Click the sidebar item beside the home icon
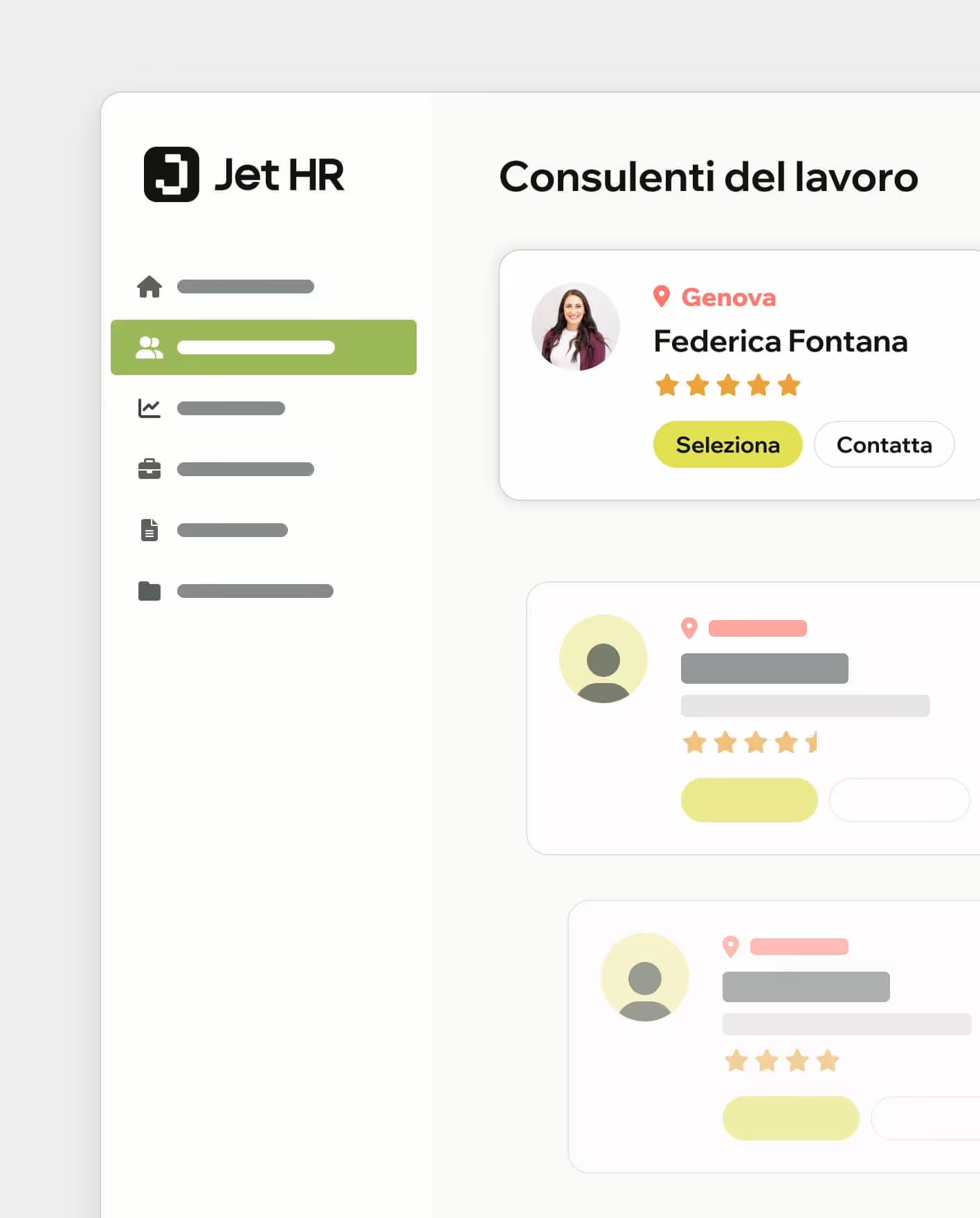 coord(246,287)
